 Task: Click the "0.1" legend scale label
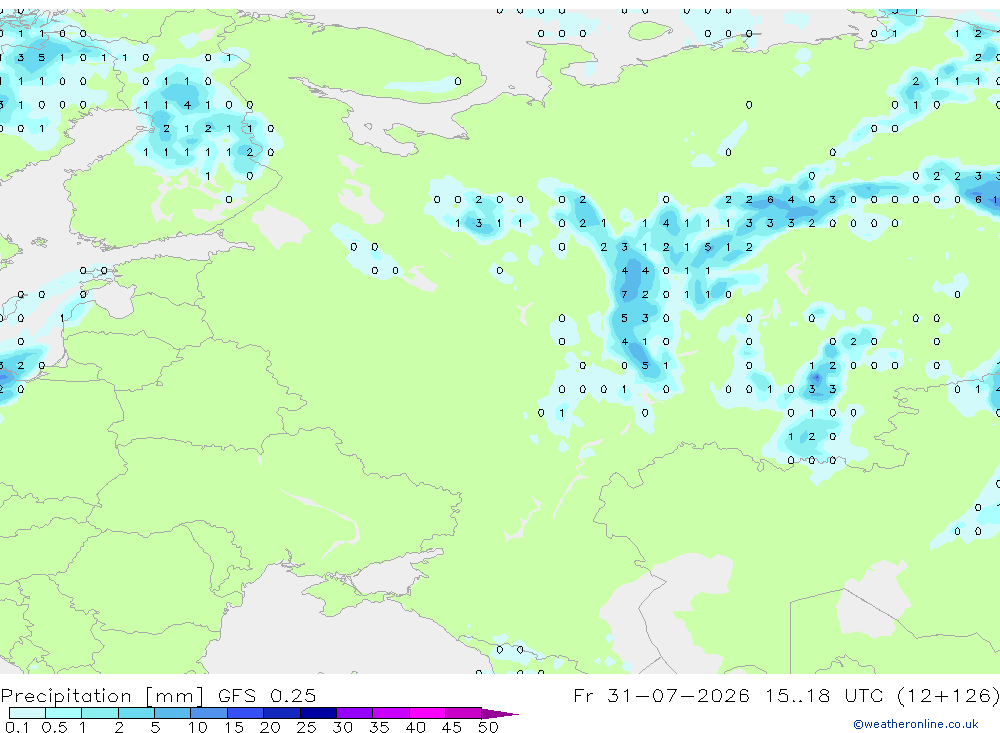click(x=17, y=727)
